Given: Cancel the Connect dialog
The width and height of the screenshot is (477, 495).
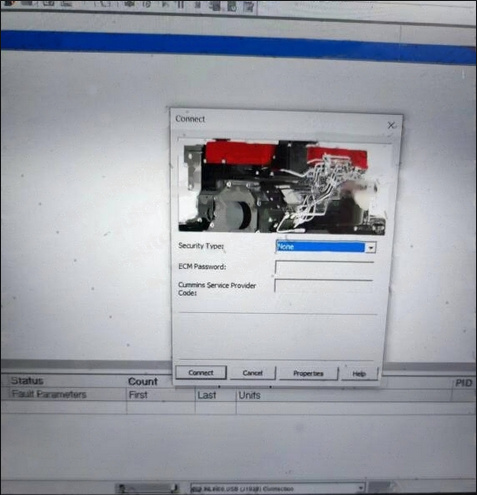Looking at the screenshot, I should point(253,373).
